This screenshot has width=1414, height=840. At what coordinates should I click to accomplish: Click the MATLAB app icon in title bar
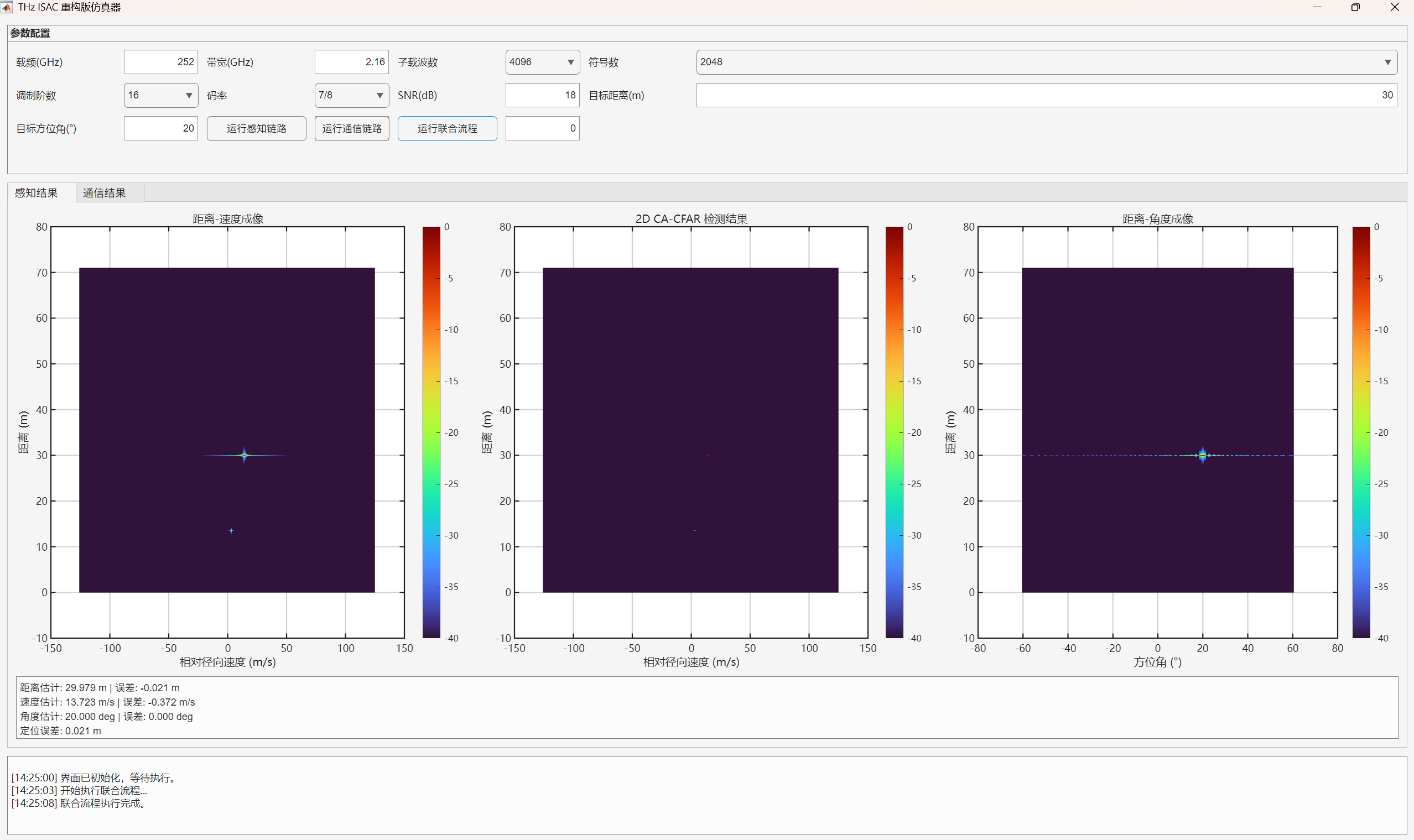6,7
